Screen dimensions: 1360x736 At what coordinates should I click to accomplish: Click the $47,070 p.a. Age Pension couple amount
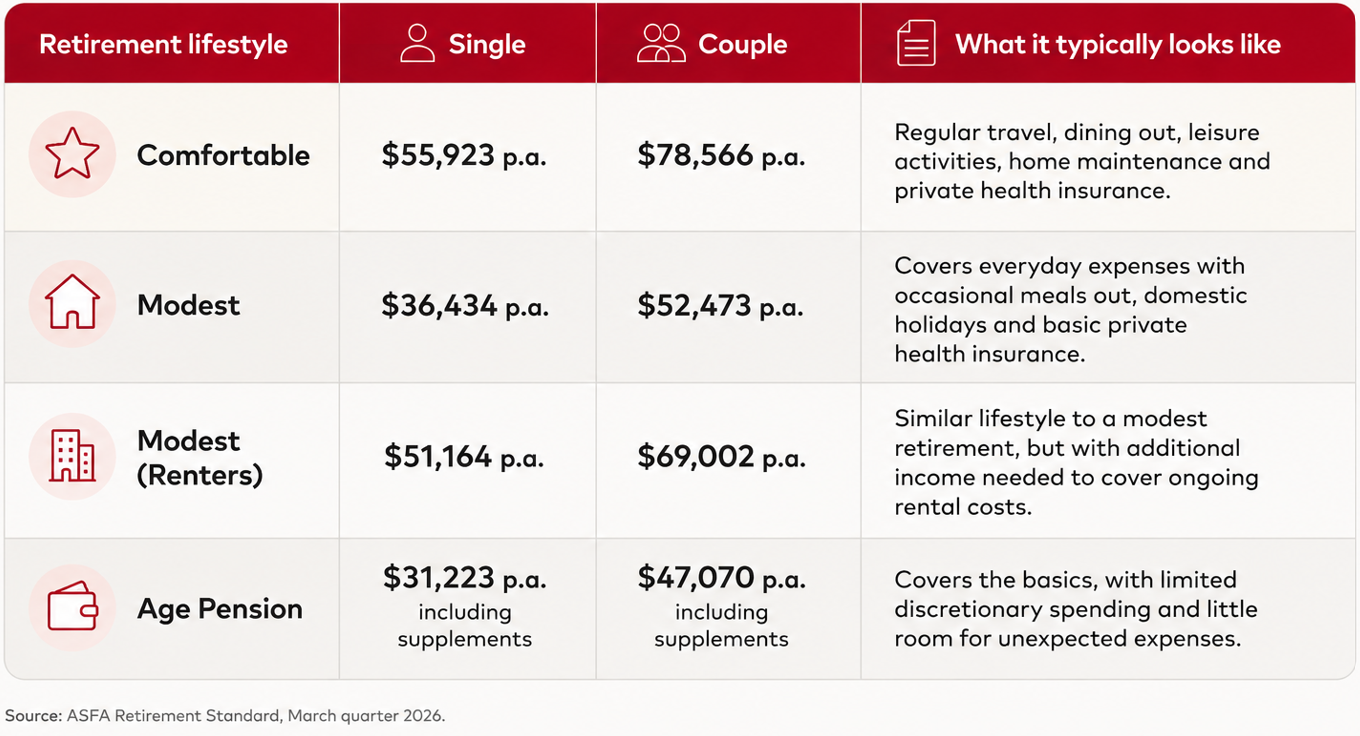(x=721, y=578)
